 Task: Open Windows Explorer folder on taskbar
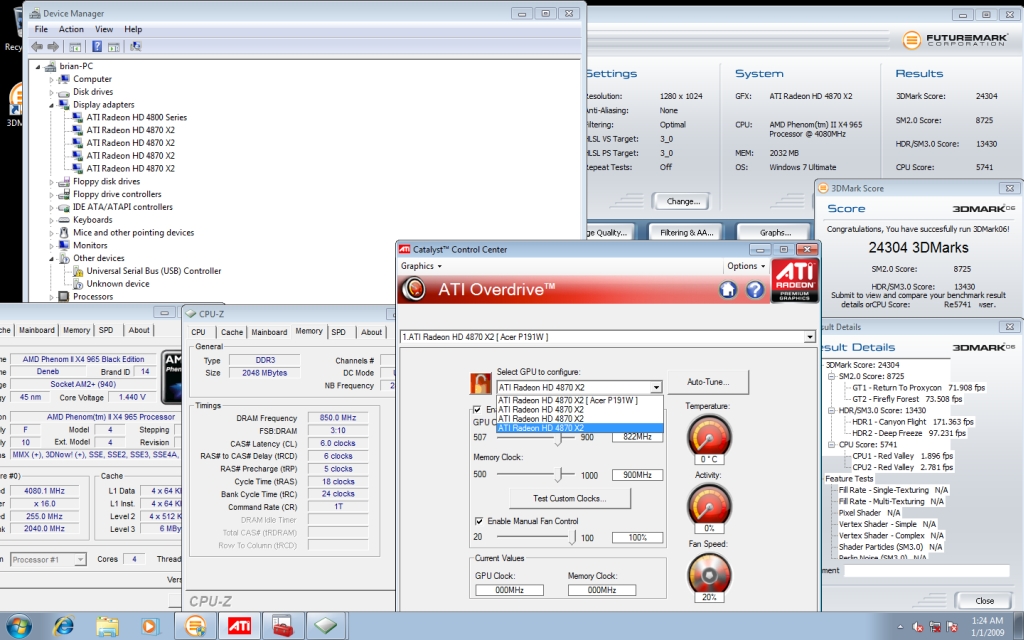click(x=107, y=626)
